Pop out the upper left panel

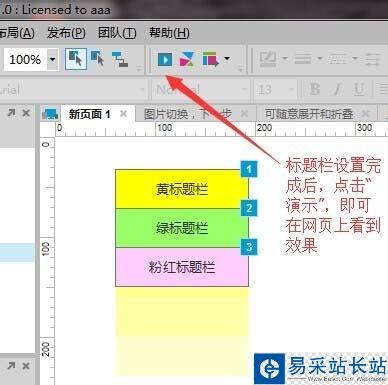(x=11, y=113)
